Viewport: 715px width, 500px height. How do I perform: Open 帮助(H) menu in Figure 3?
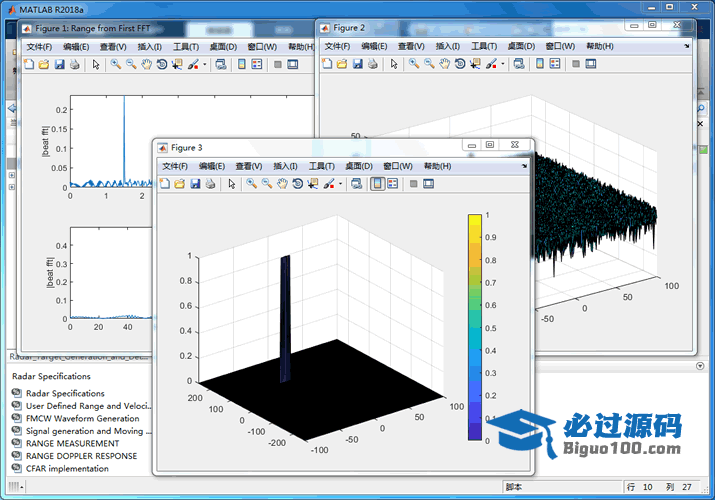click(x=437, y=166)
